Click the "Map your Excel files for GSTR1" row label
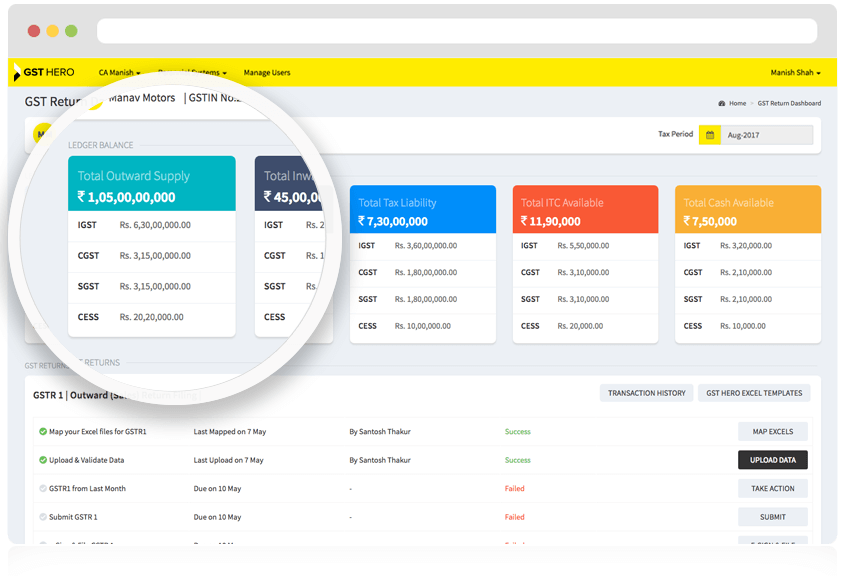The height and width of the screenshot is (576, 846). pos(98,431)
